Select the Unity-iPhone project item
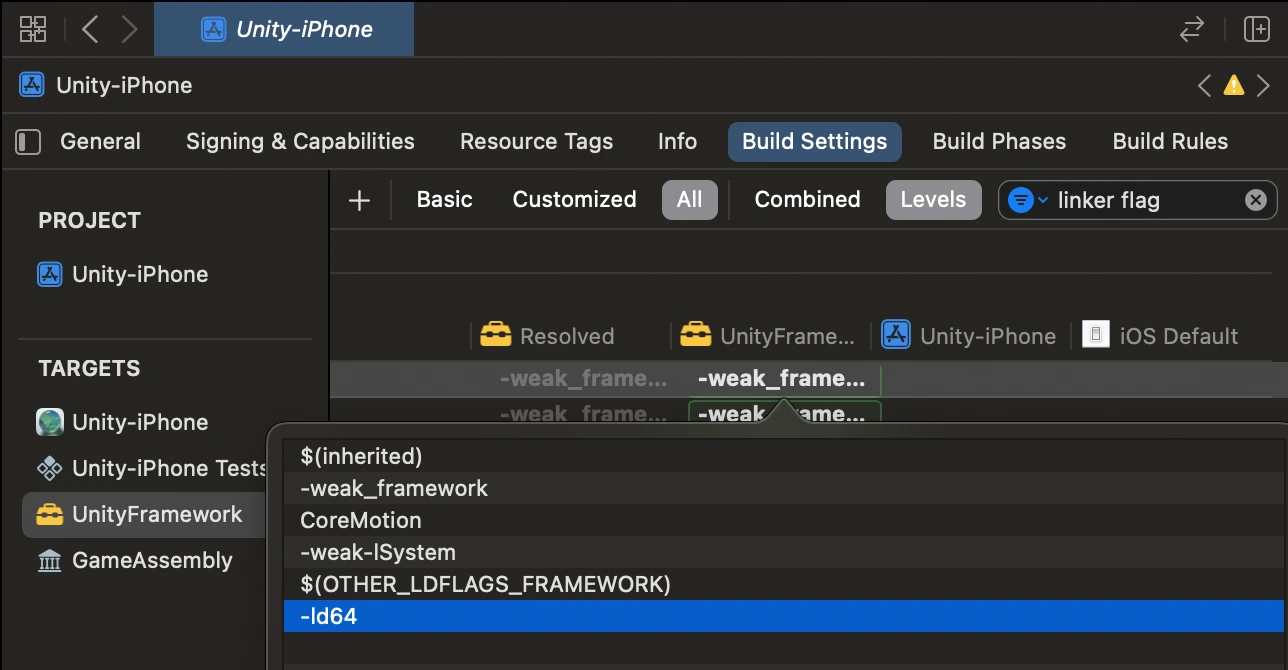1288x670 pixels. pyautogui.click(x=139, y=274)
